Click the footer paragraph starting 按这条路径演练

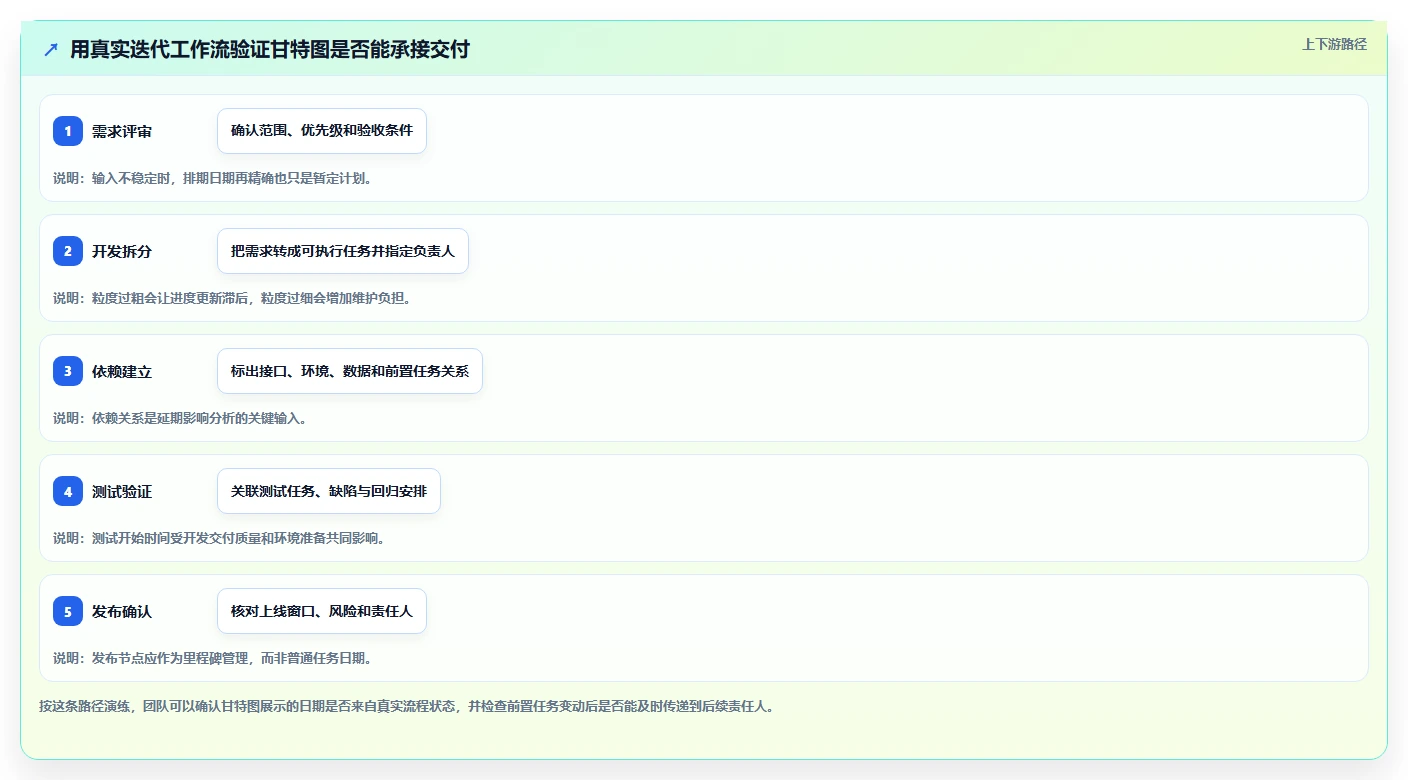pyautogui.click(x=407, y=706)
